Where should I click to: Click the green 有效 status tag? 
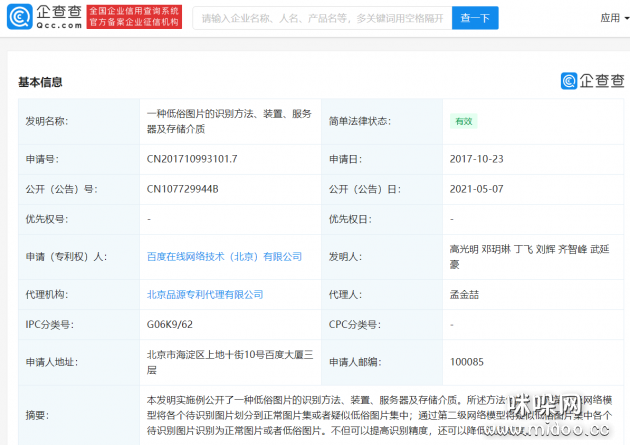pos(464,121)
